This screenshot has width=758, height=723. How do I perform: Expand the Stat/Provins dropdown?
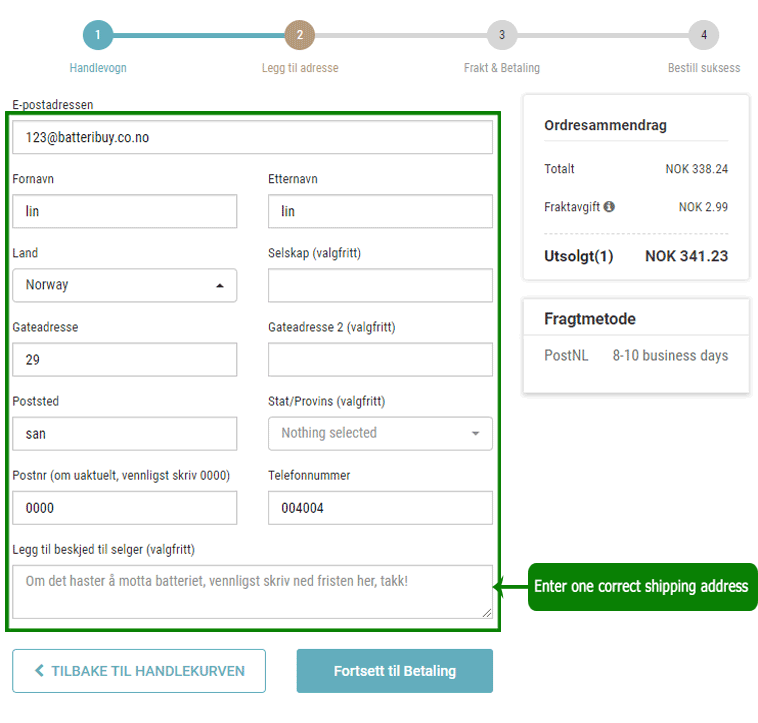pyautogui.click(x=380, y=433)
